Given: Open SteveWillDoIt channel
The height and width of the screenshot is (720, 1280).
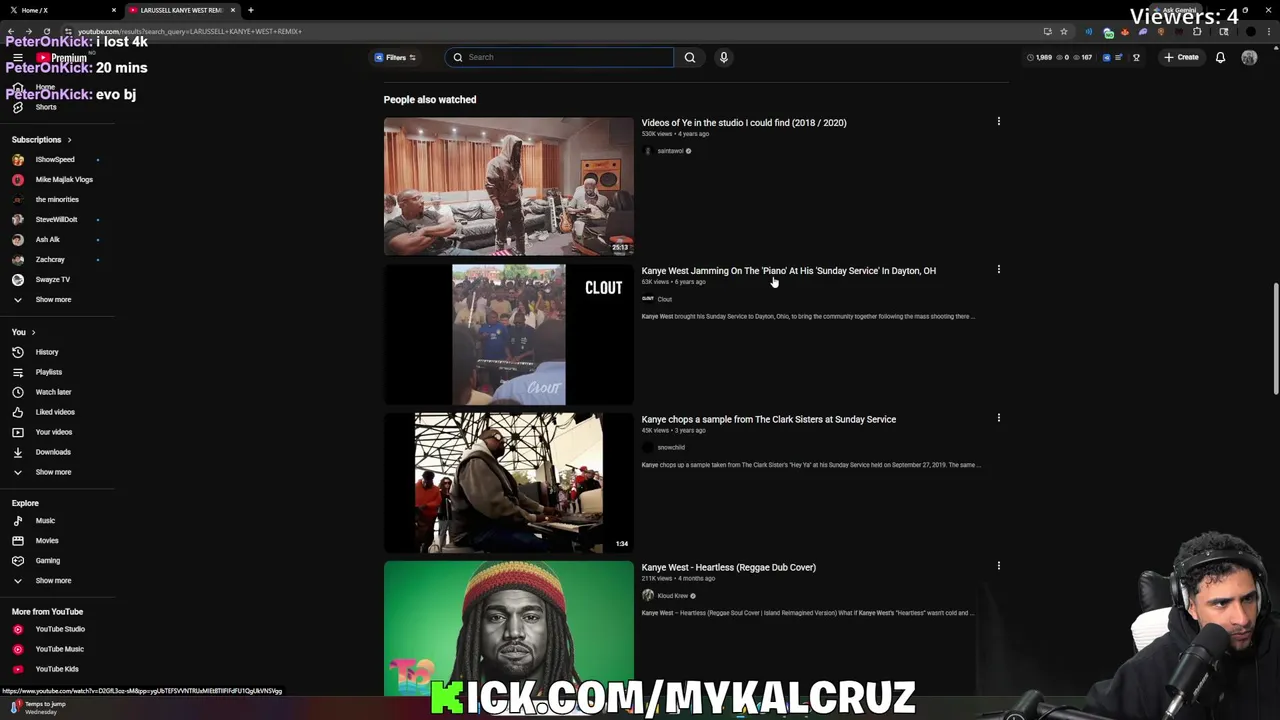Looking at the screenshot, I should pos(57,220).
